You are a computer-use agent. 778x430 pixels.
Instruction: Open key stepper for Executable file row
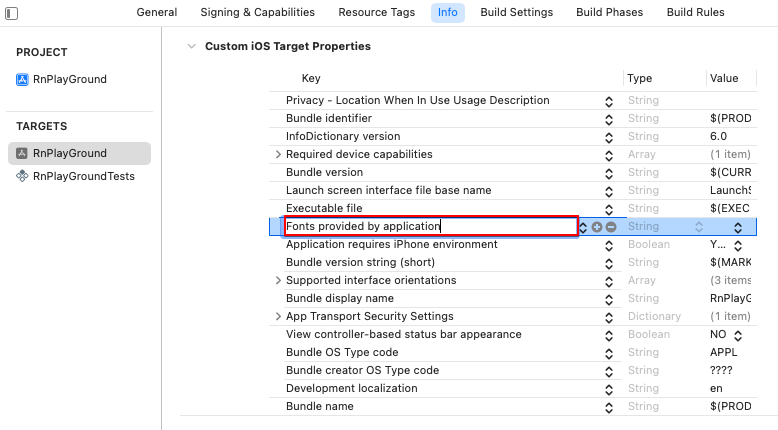(x=609, y=209)
